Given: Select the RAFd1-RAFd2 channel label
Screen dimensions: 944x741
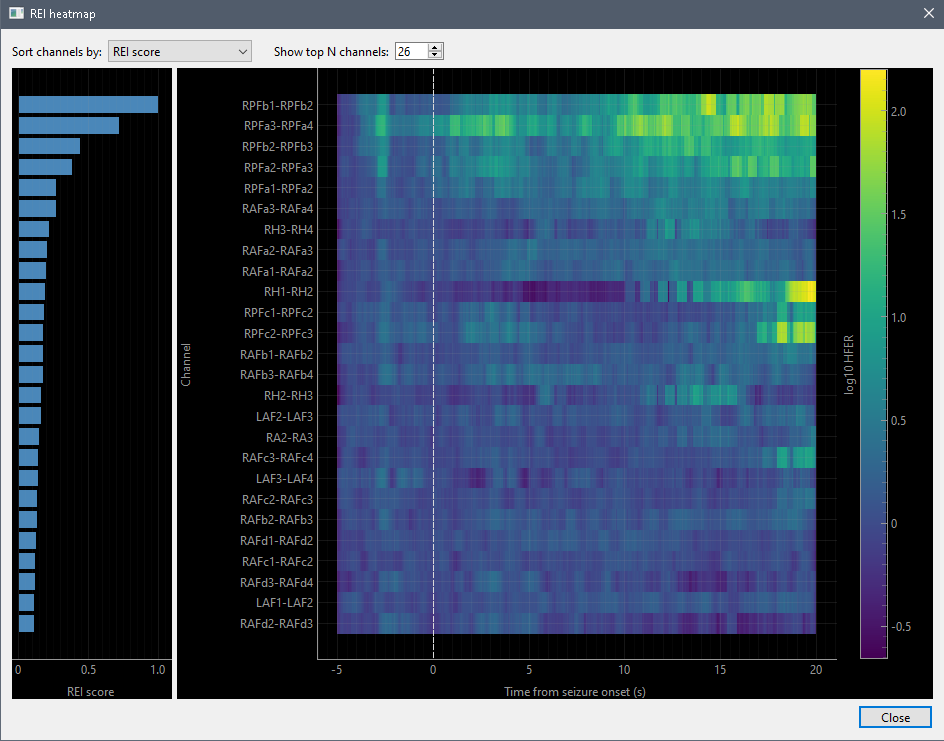Looking at the screenshot, I should 276,541.
